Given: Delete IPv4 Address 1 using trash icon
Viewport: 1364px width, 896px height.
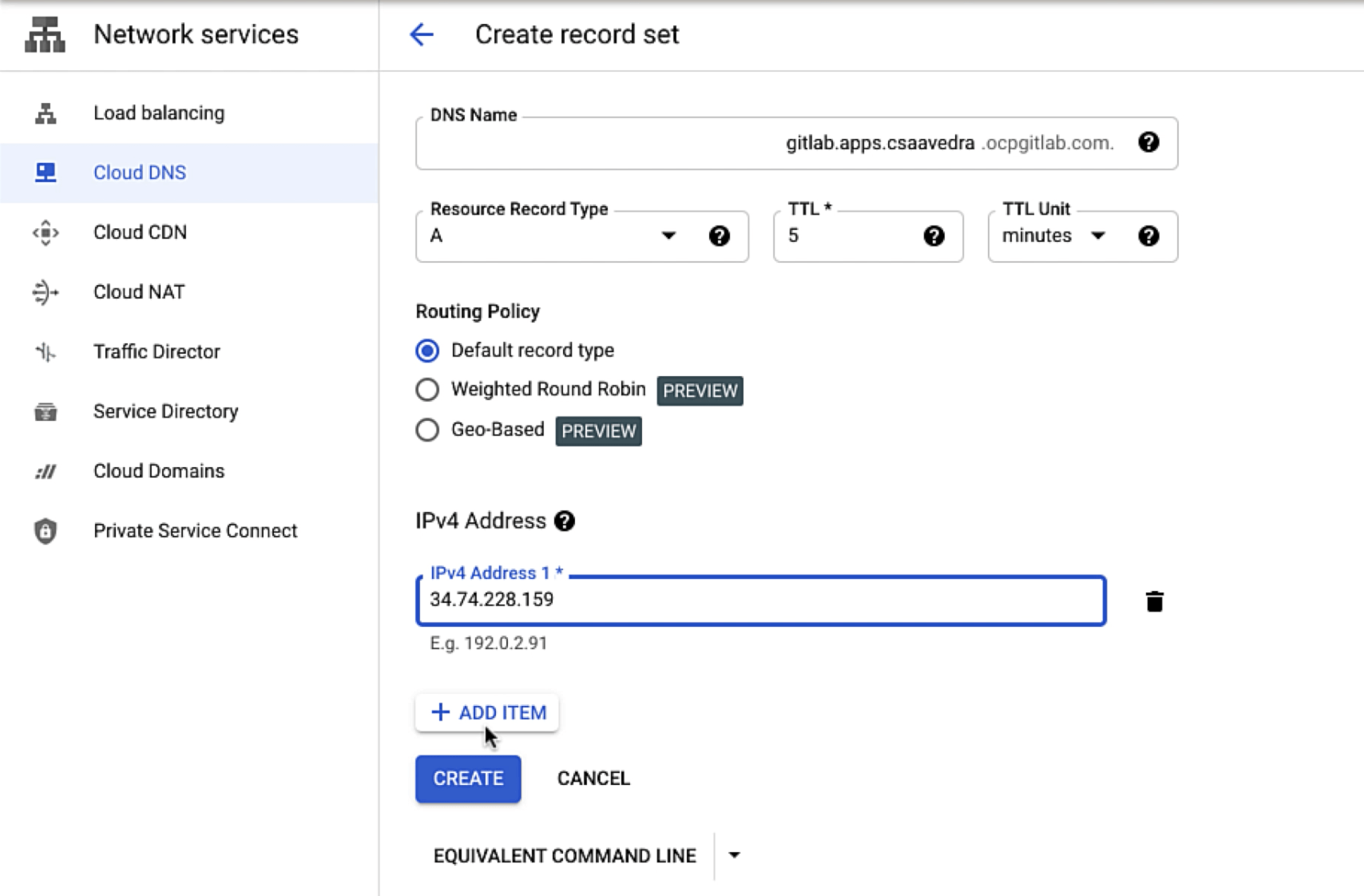Looking at the screenshot, I should (x=1154, y=601).
